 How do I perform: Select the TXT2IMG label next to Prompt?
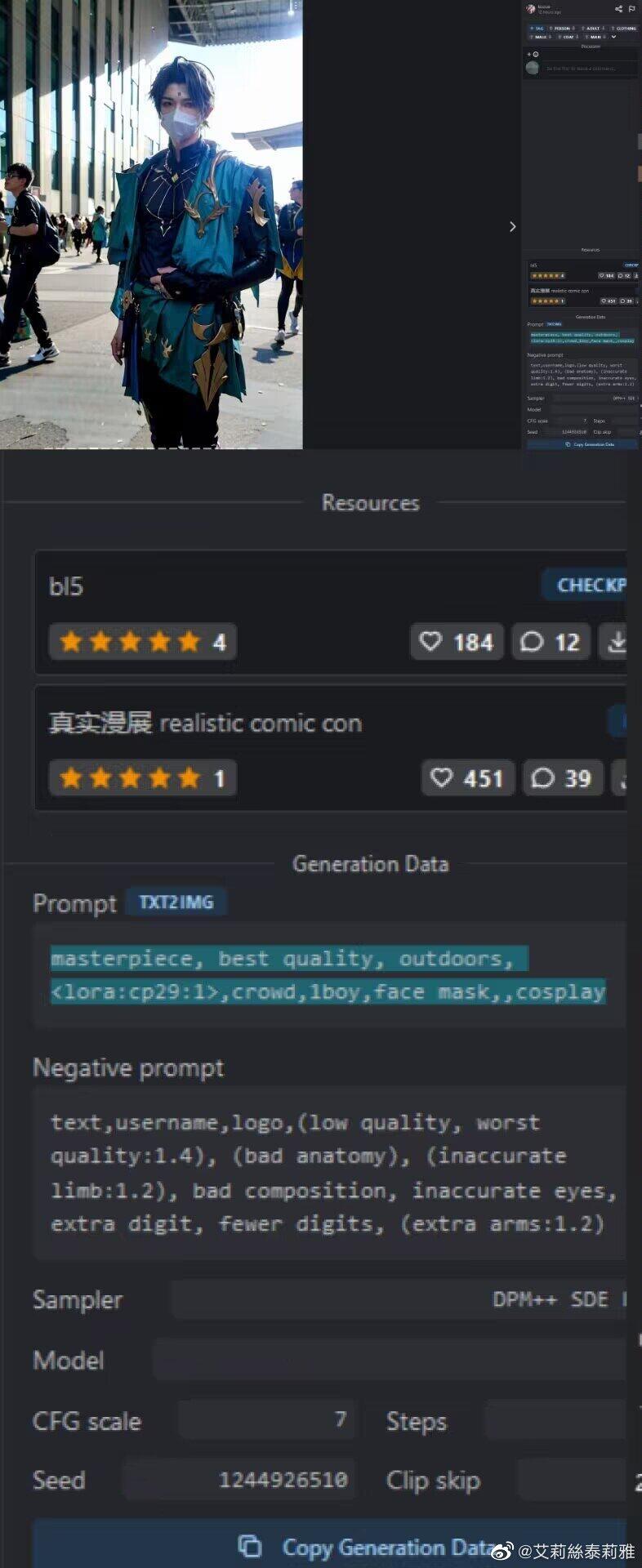click(176, 902)
